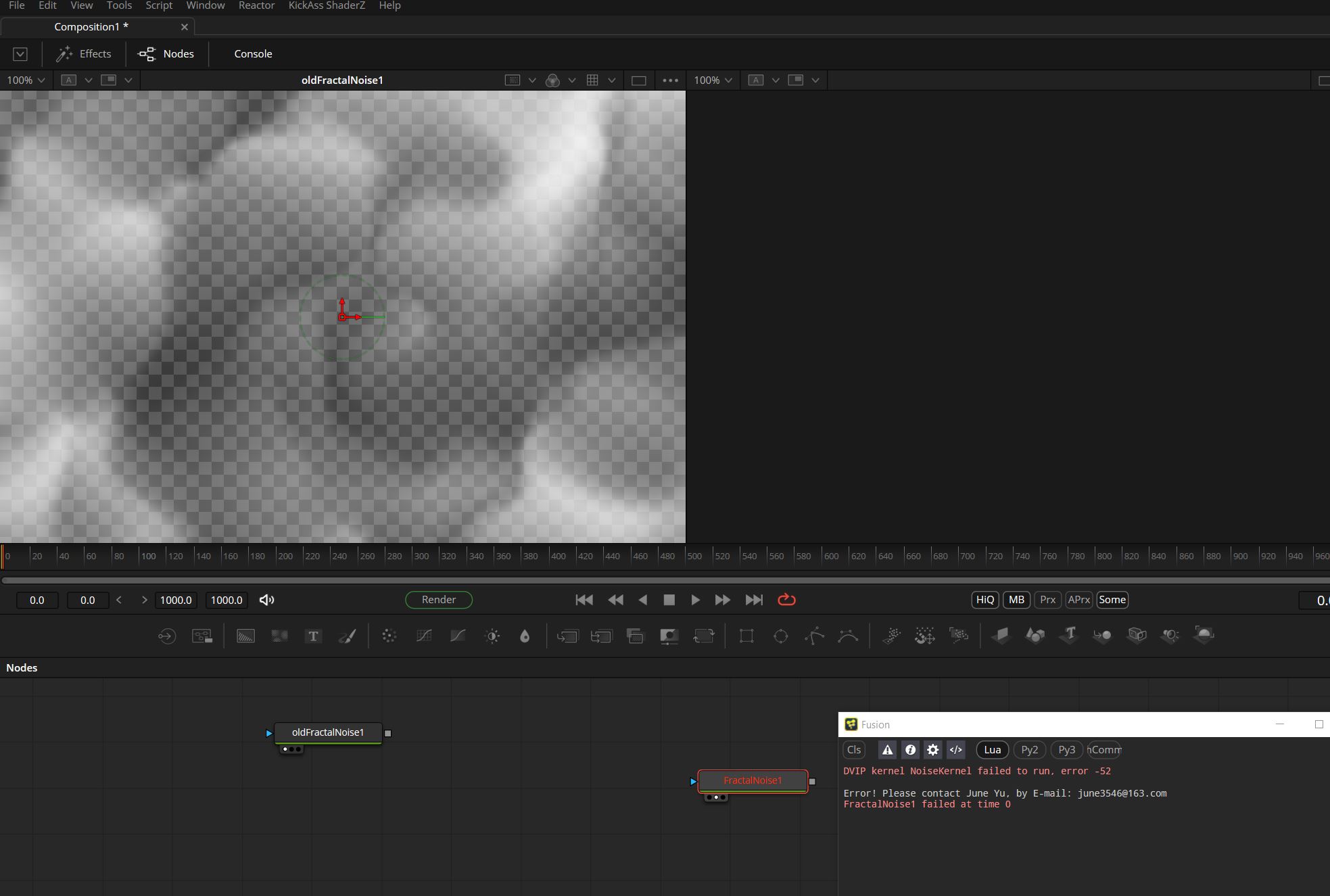Viewport: 1330px width, 896px height.
Task: Play forward in the transport controls
Action: pos(695,600)
